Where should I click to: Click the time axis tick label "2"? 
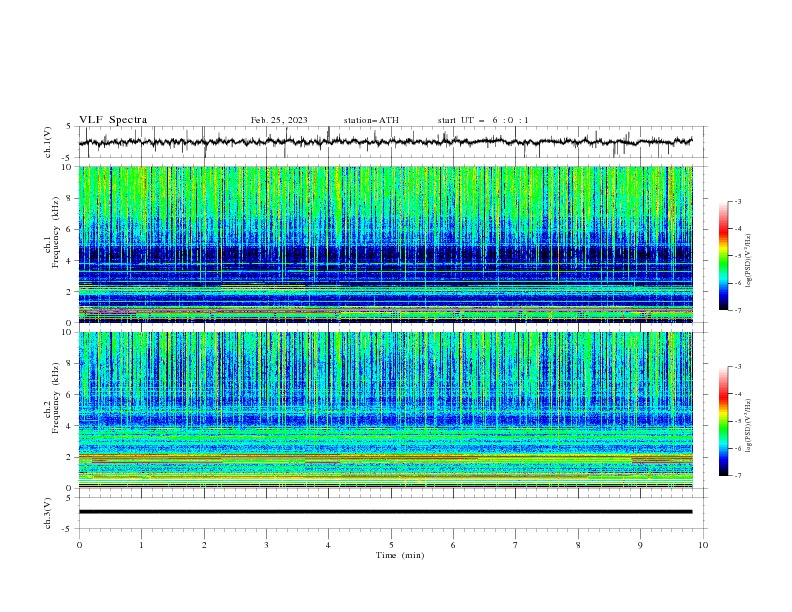204,545
